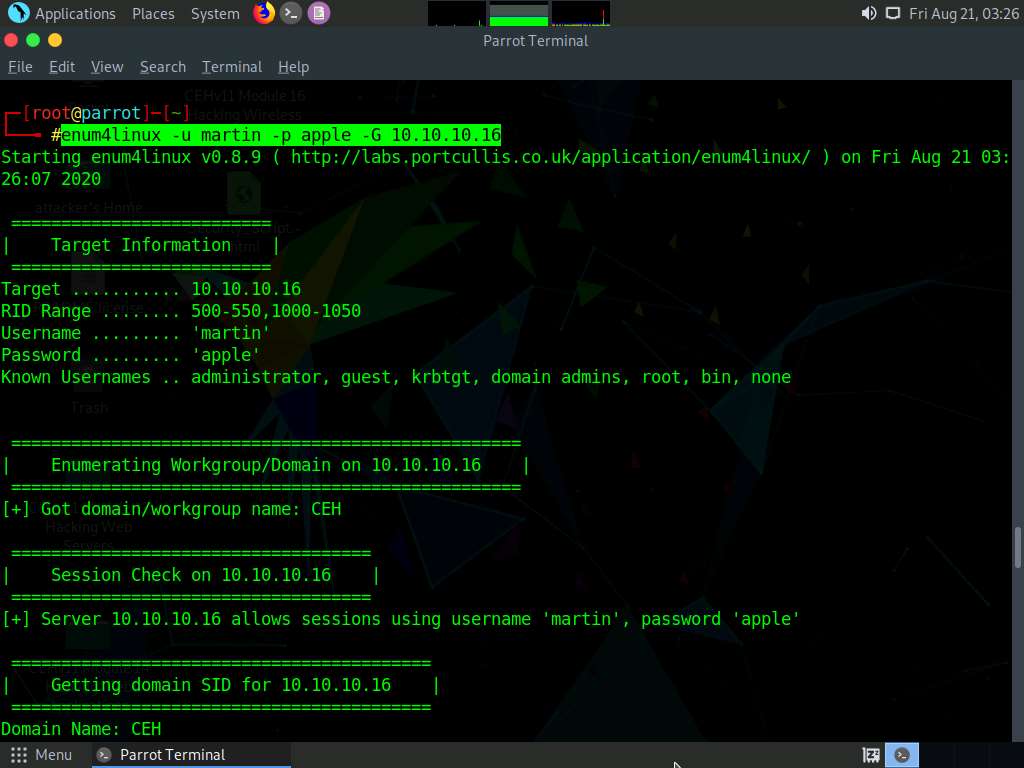
Task: Click the RID Range 500-550,1000-1050 line
Action: (181, 311)
